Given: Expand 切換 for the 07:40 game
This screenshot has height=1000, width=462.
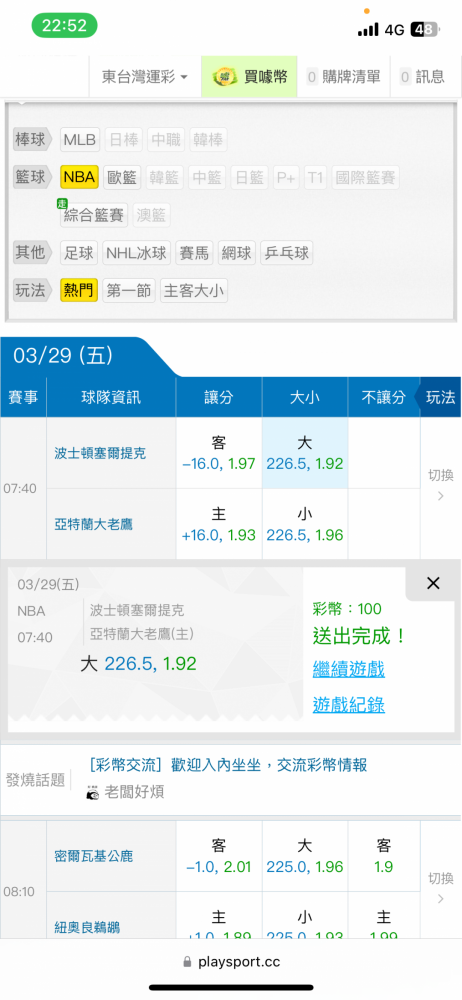Looking at the screenshot, I should coord(440,485).
